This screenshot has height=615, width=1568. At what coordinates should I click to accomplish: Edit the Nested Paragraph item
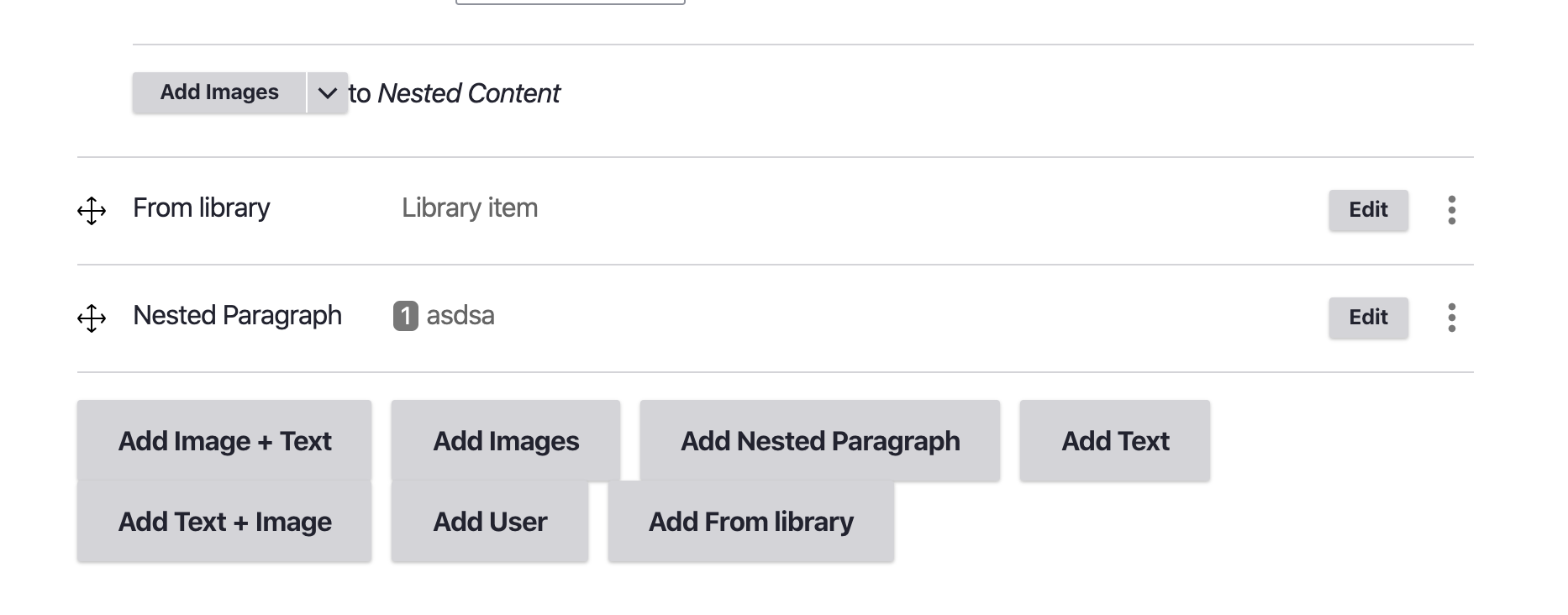click(x=1367, y=318)
